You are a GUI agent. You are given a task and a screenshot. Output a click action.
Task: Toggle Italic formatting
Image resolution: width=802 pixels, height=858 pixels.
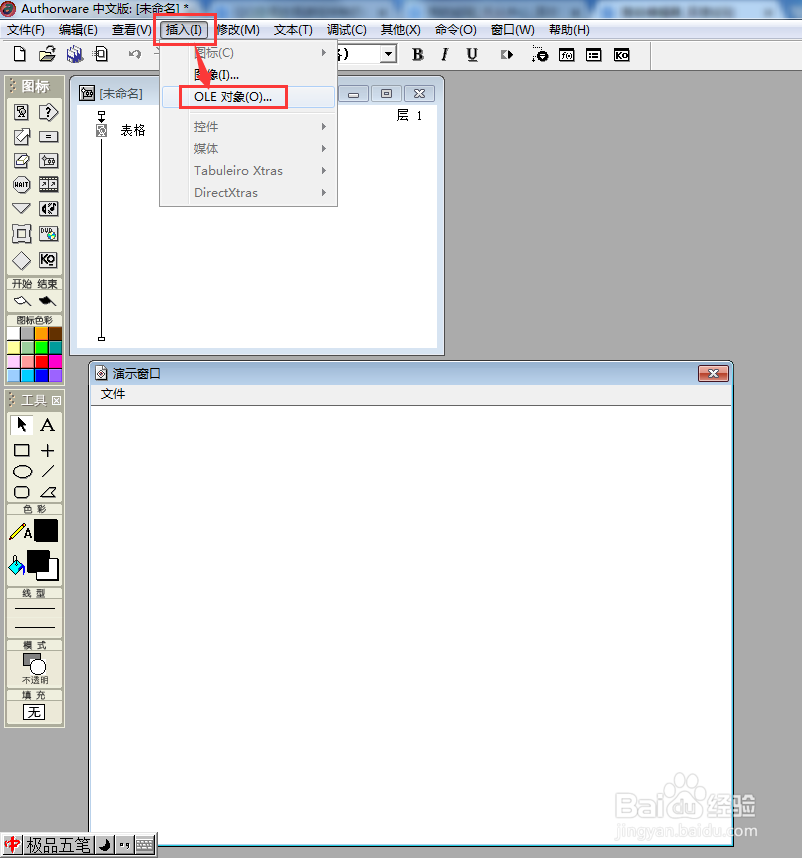coord(445,54)
